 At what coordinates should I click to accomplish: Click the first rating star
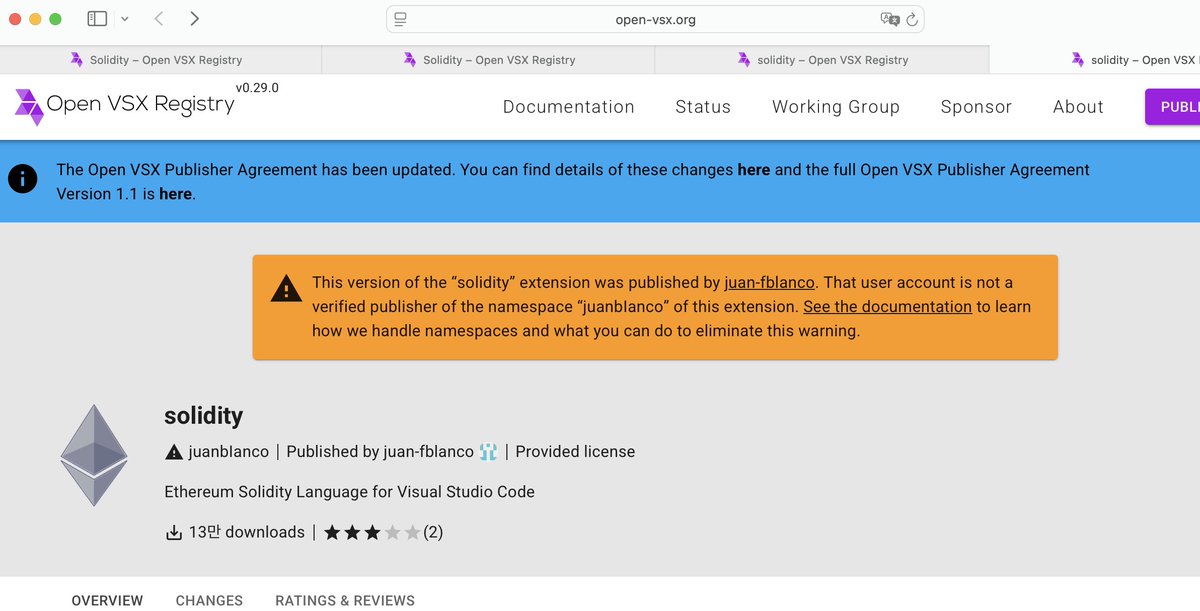pyautogui.click(x=332, y=533)
